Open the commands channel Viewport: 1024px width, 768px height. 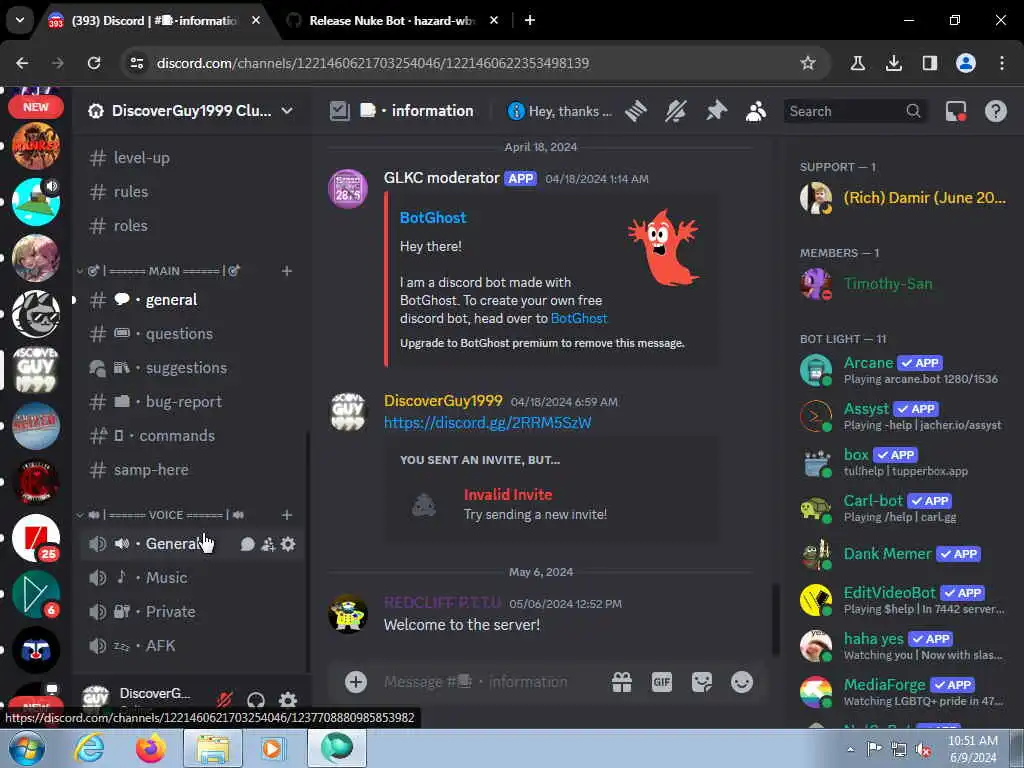[192, 436]
